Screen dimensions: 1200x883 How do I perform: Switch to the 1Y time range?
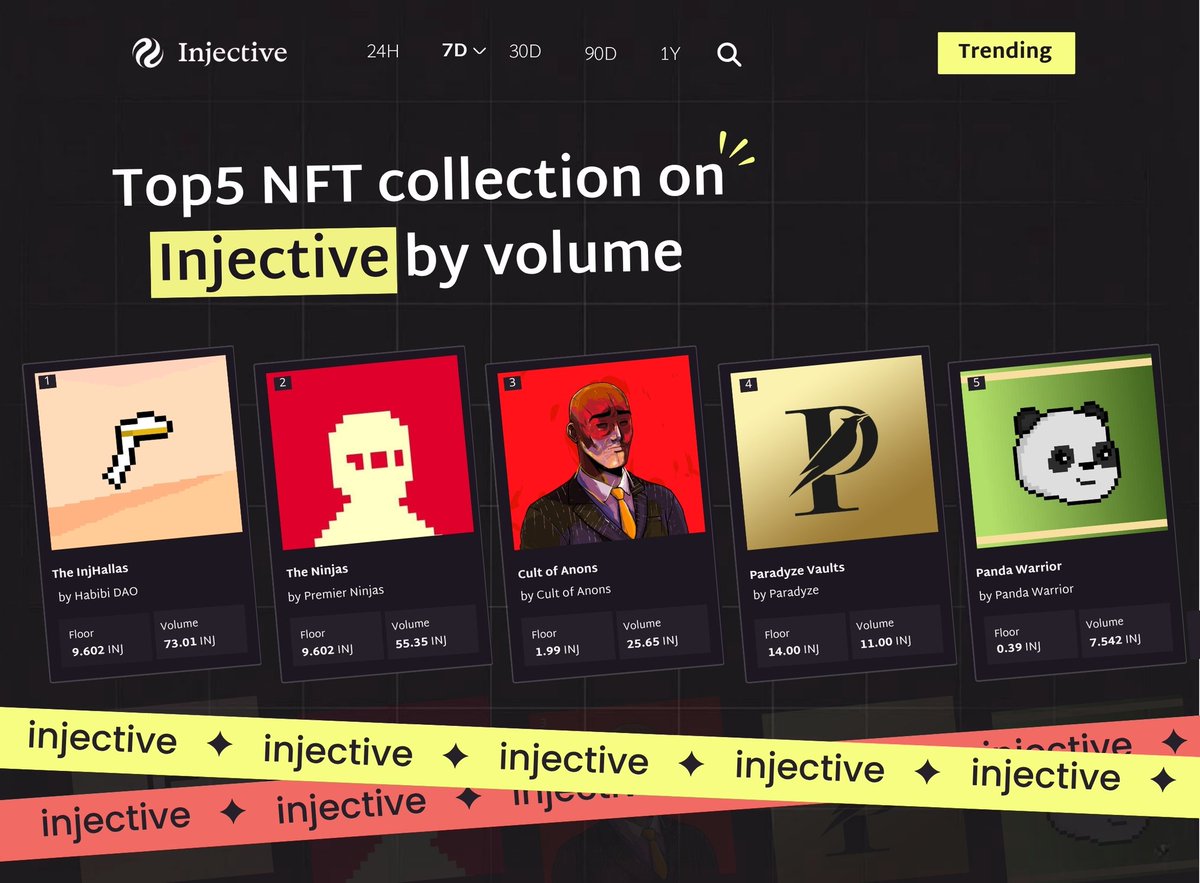point(670,54)
